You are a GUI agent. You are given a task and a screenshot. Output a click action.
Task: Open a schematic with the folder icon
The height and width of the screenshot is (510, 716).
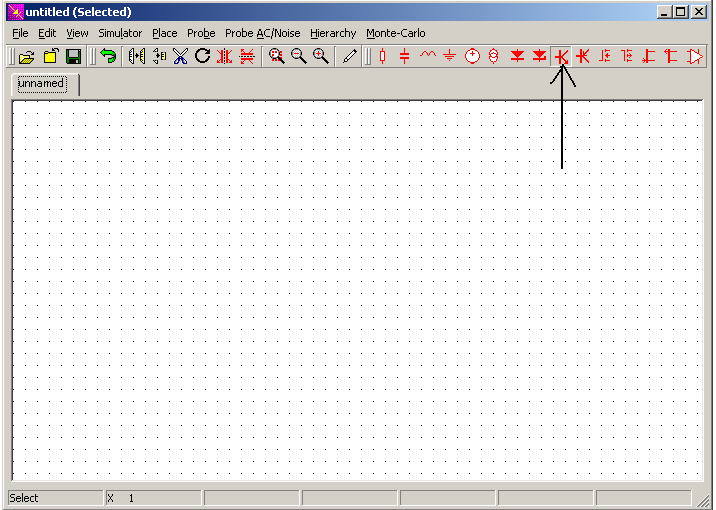click(27, 57)
